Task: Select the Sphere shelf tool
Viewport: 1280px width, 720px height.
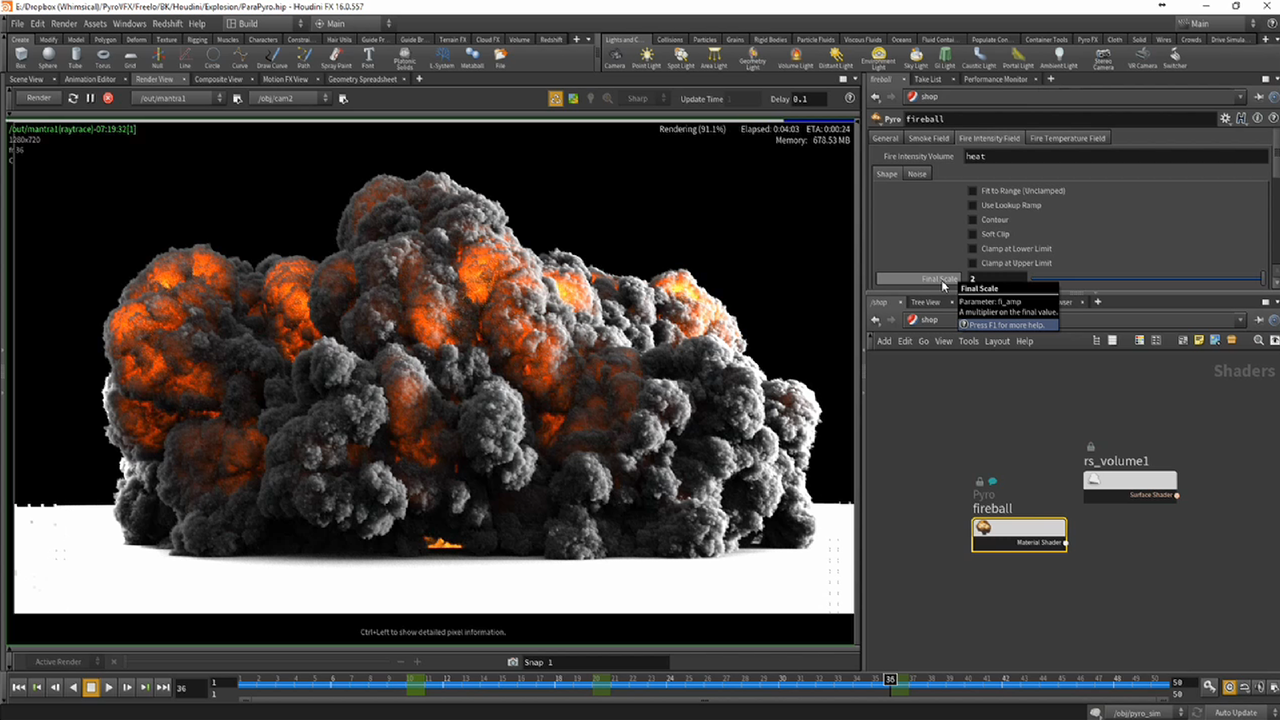Action: tap(48, 57)
